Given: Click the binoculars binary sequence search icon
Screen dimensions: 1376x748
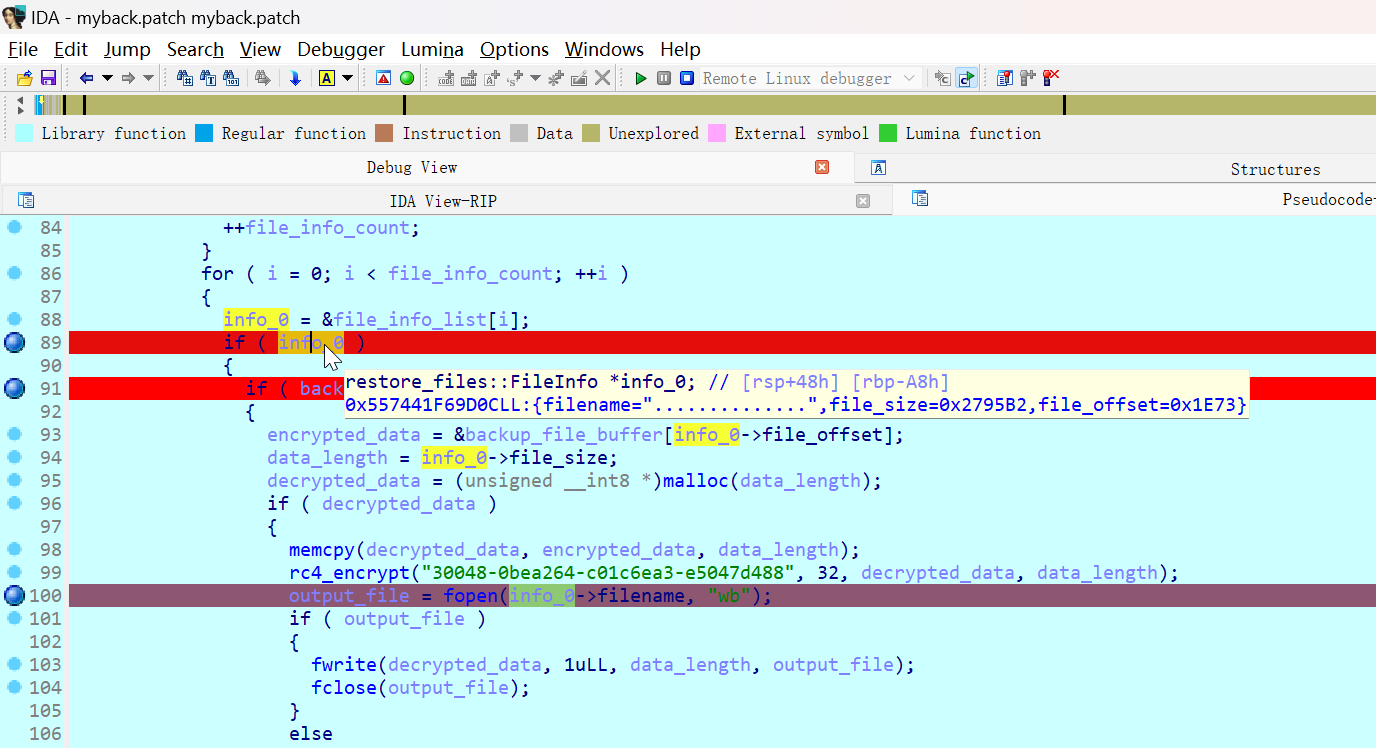Looking at the screenshot, I should 231,78.
